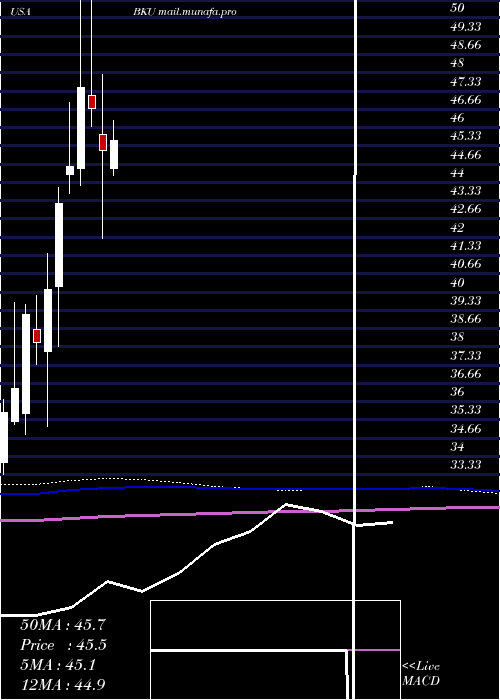This screenshot has height=700, width=500.
Task: Click the last white candle near 44.66
Action: [114, 154]
